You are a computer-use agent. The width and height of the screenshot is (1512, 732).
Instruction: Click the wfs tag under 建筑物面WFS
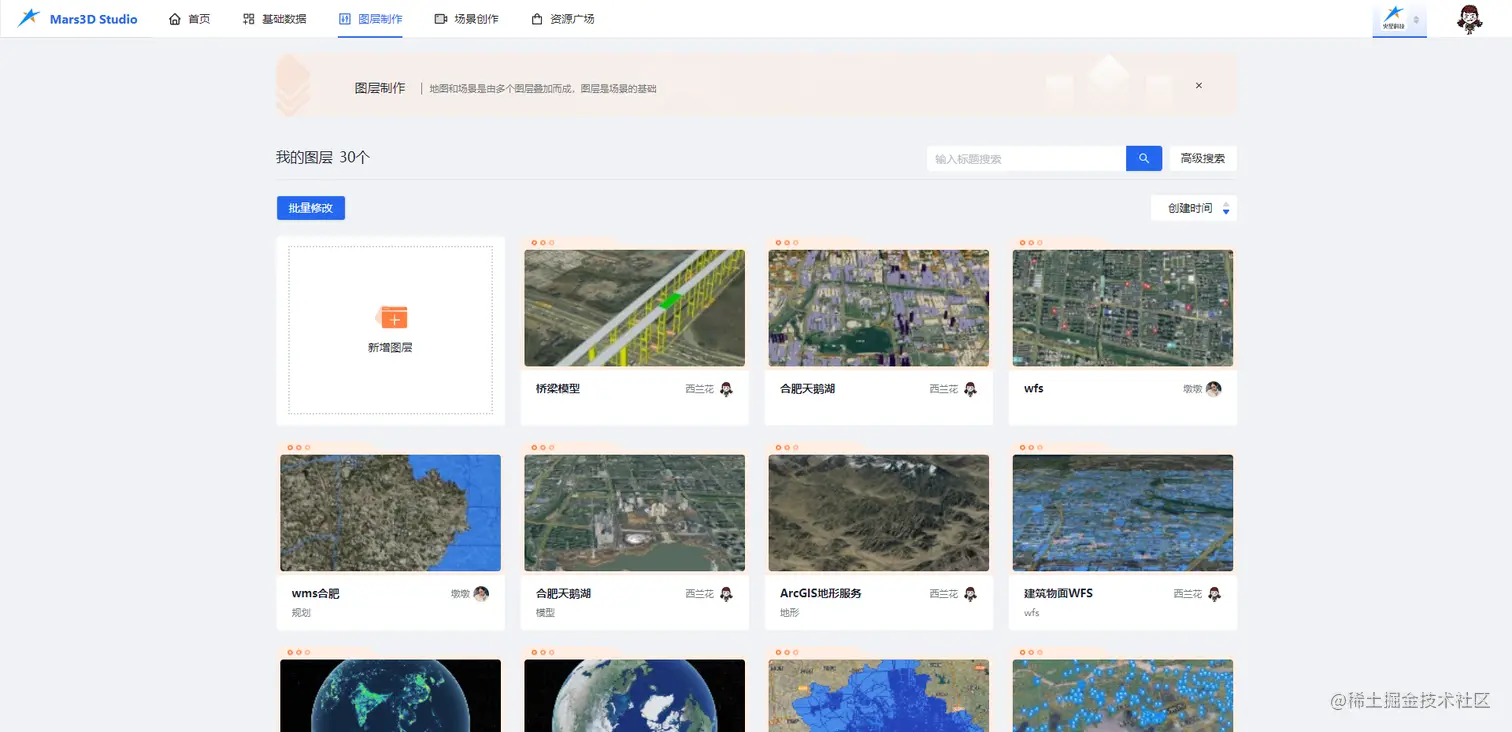click(x=1032, y=612)
